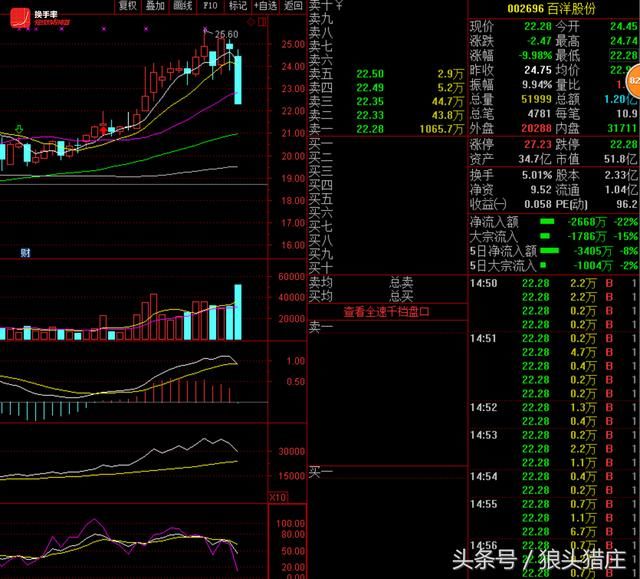The height and width of the screenshot is (579, 640).
Task: Open the 财 financial marker on the chart
Action: click(x=25, y=253)
